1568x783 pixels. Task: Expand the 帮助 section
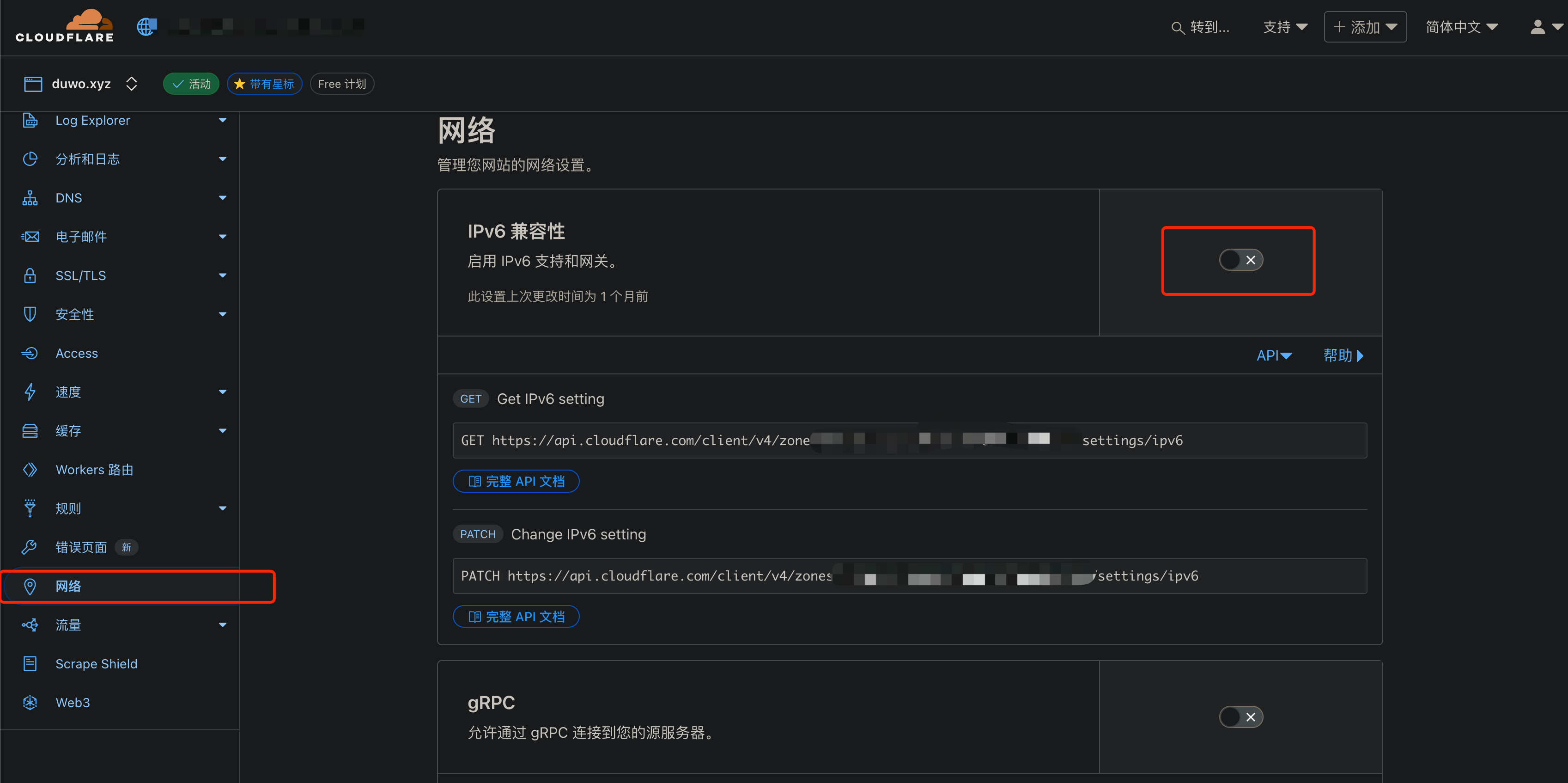click(1343, 355)
